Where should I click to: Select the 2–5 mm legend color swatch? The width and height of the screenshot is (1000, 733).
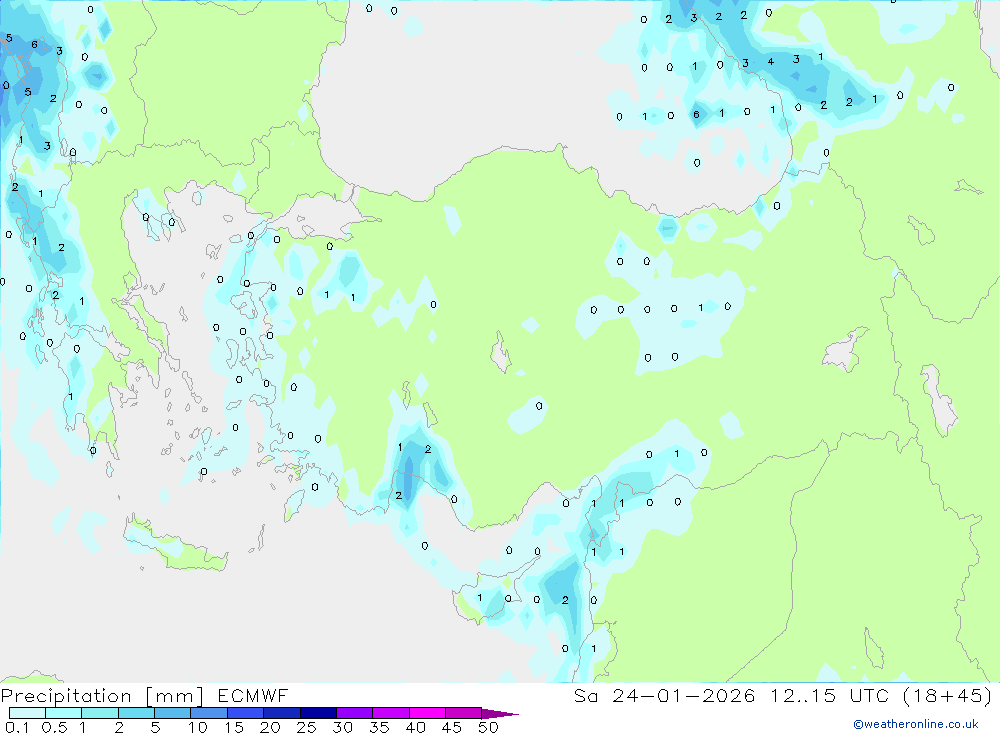pos(136,713)
